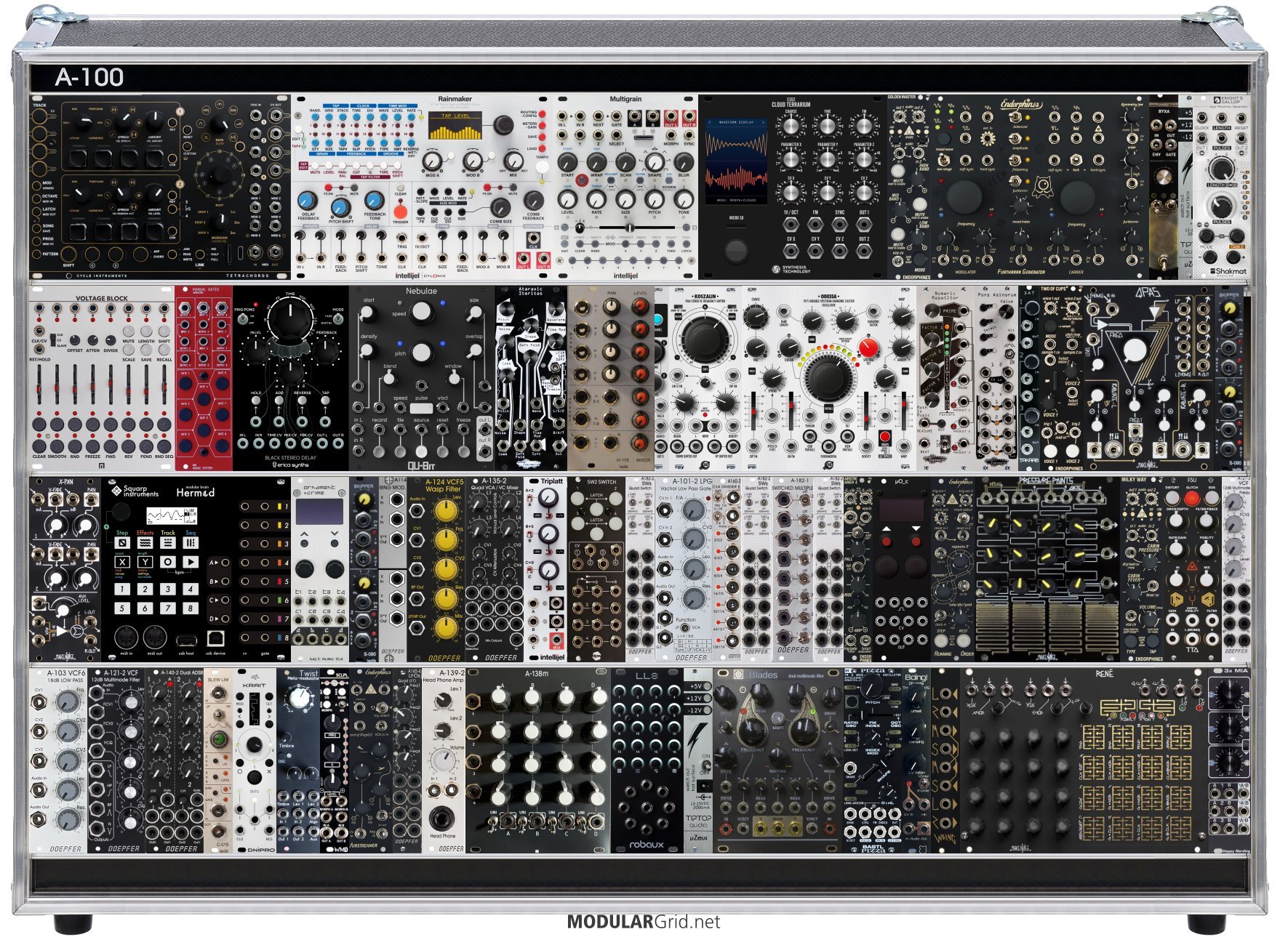This screenshot has height=937, width=1288.
Task: Click the red TRIGGER button on Rainmaker
Action: click(401, 212)
